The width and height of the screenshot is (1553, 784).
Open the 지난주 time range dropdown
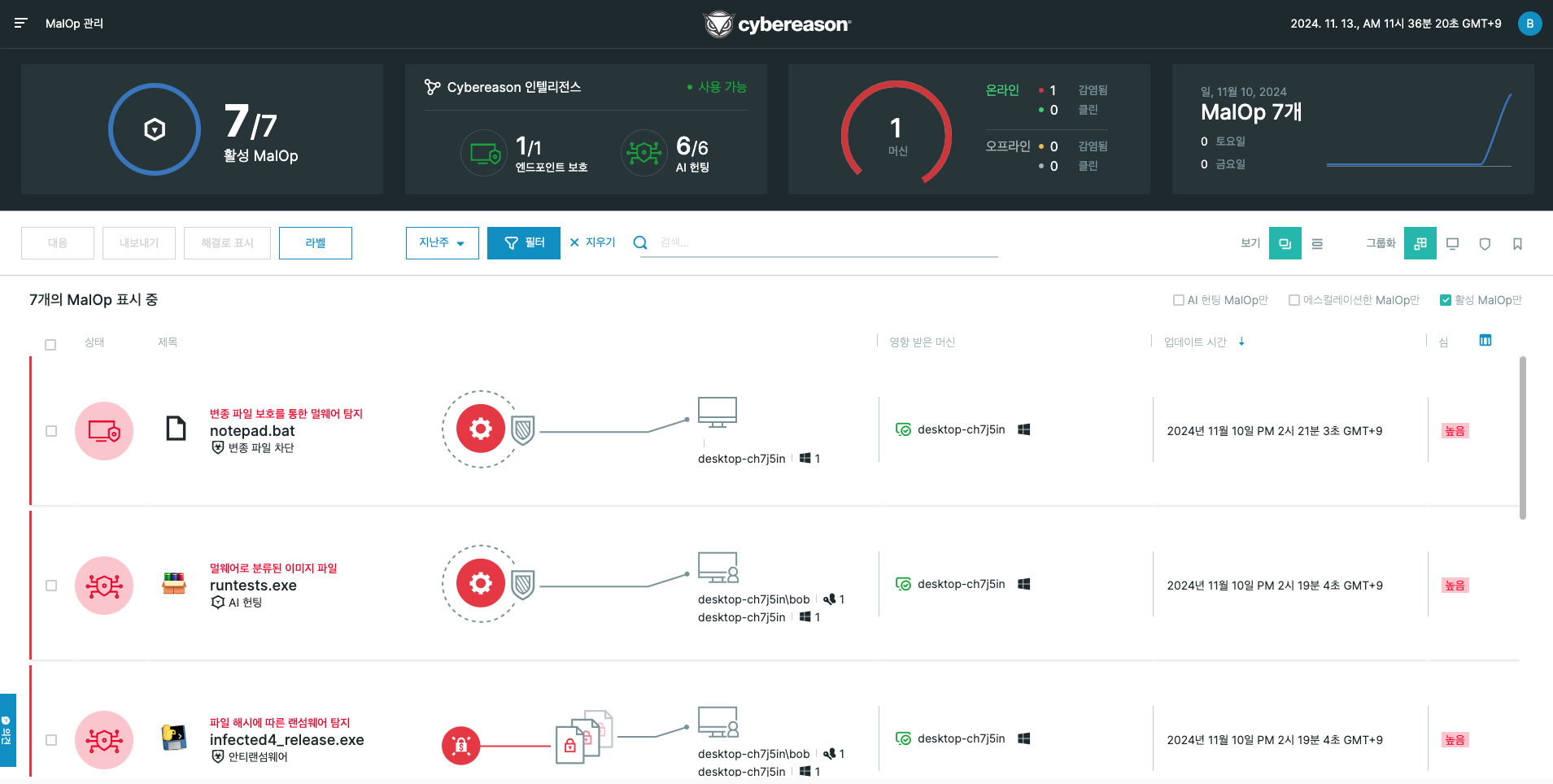(x=443, y=243)
